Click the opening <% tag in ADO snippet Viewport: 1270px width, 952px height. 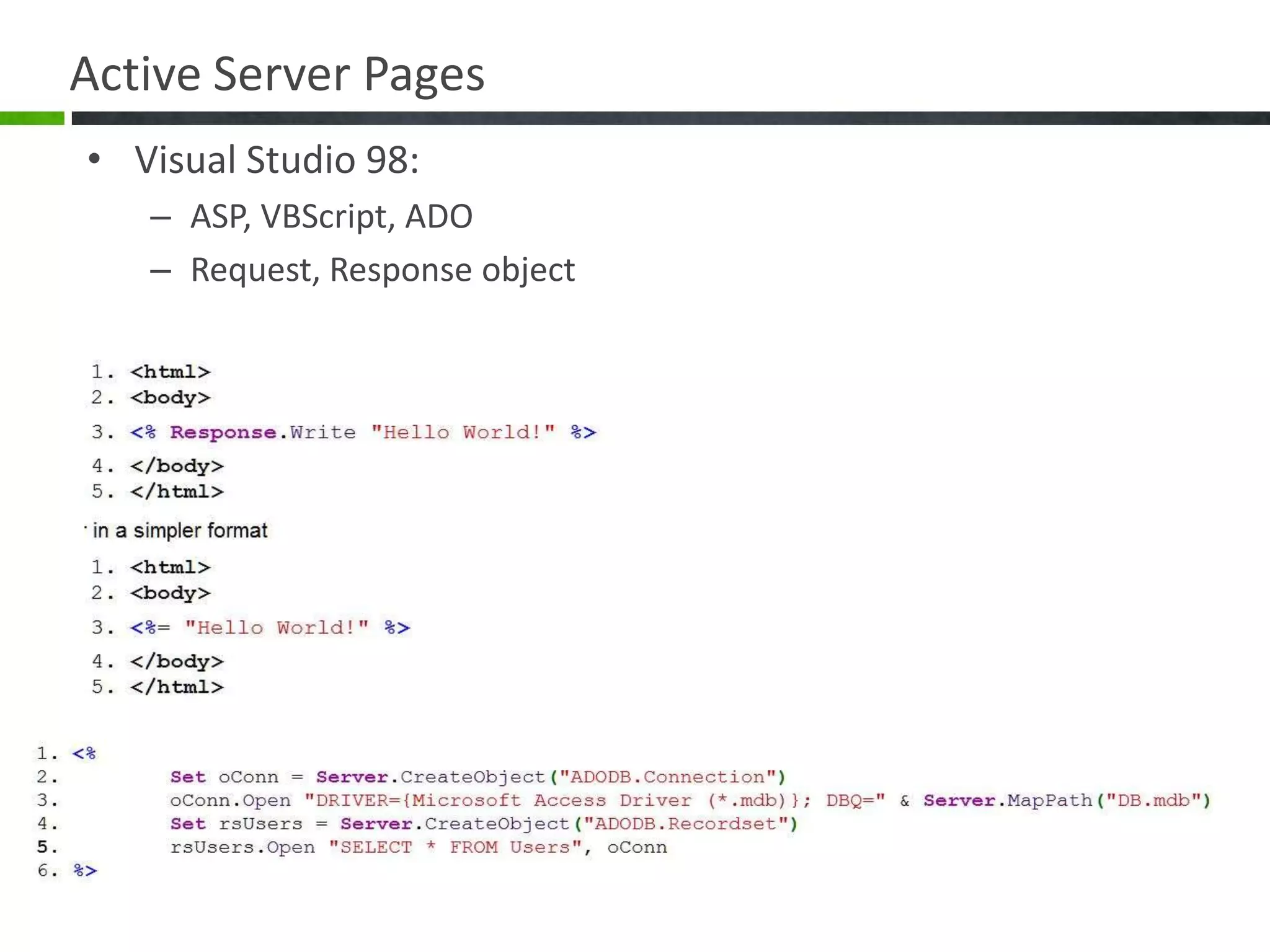pos(84,754)
